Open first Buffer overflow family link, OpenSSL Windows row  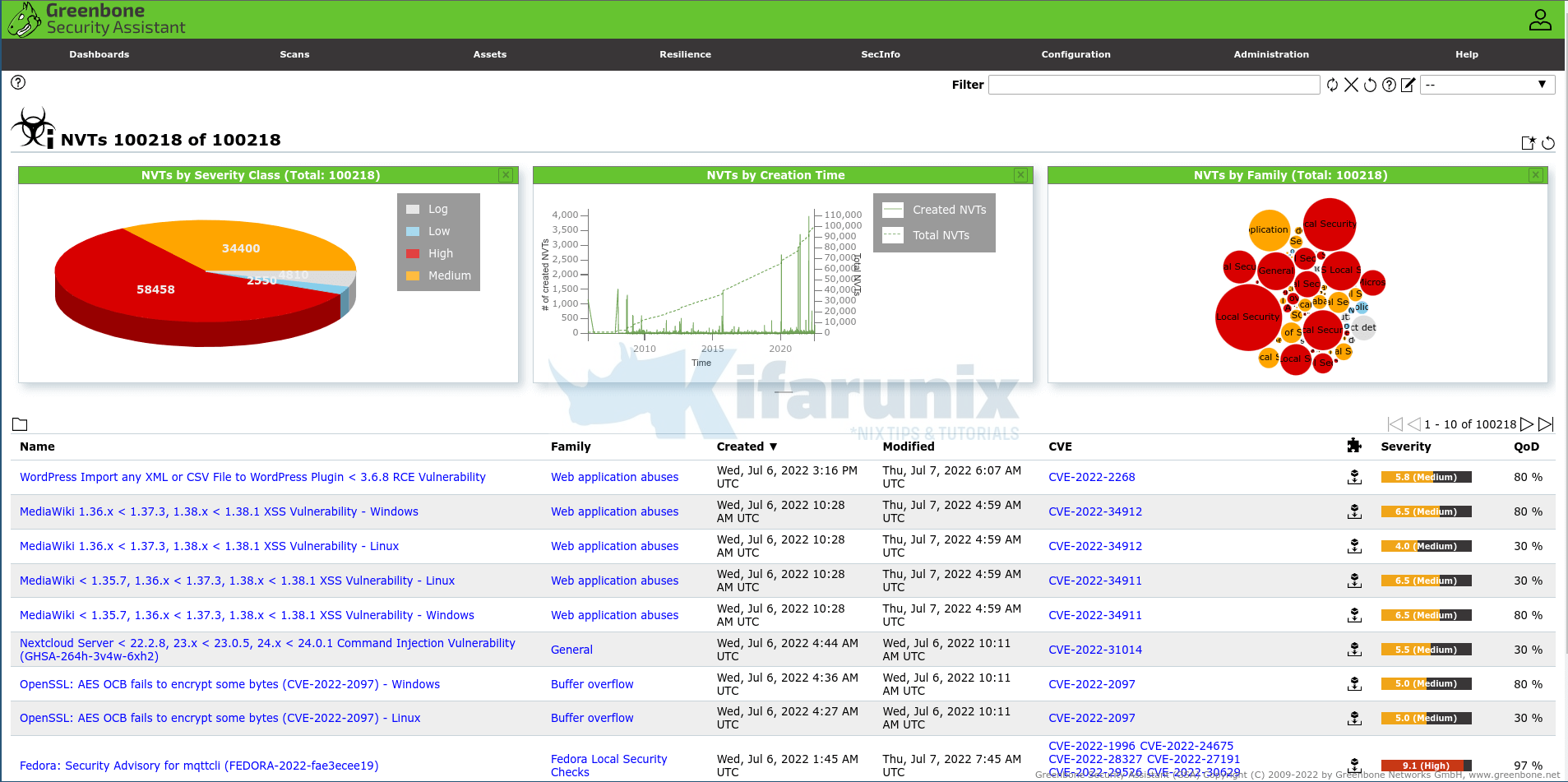(592, 684)
